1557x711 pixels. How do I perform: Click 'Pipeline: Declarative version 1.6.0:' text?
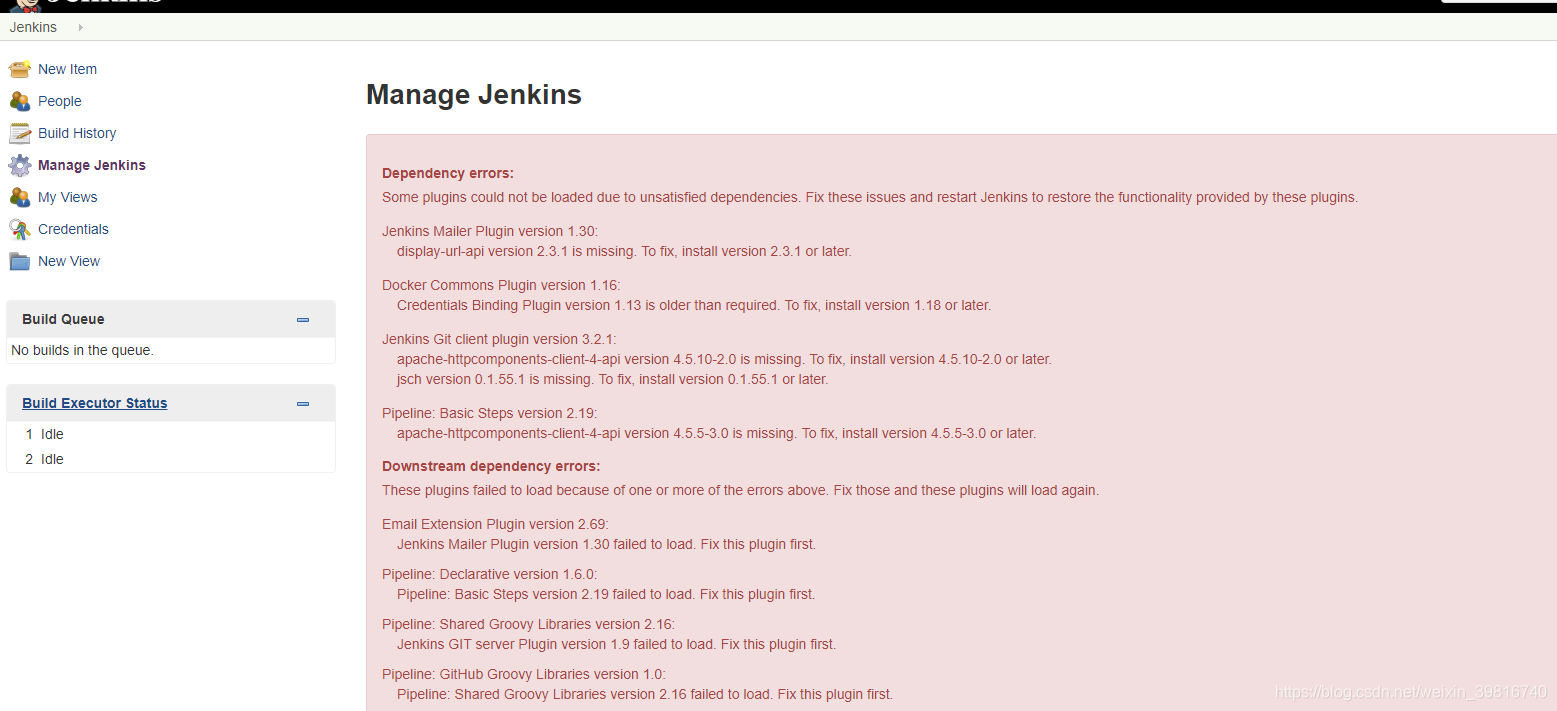[489, 574]
